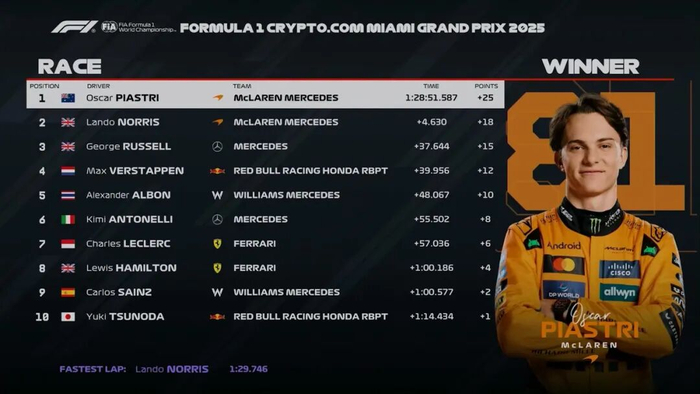Click the Dutch flag beside Max Verstappen
Image resolution: width=700 pixels, height=394 pixels.
68,171
